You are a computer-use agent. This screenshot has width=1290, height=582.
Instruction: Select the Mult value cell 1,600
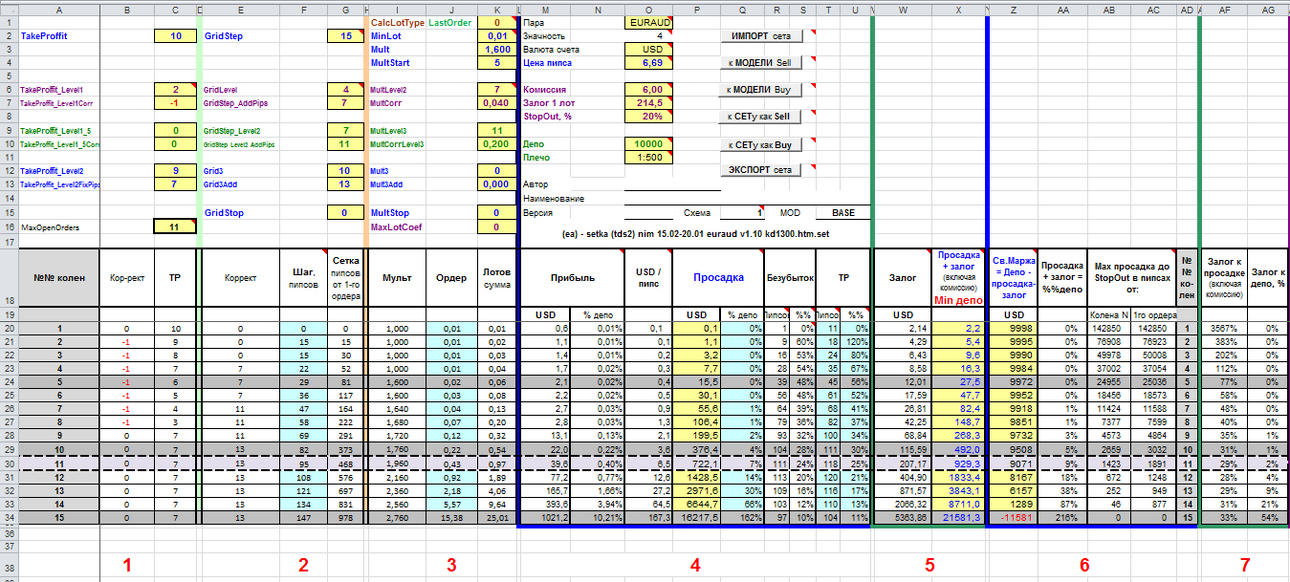497,49
